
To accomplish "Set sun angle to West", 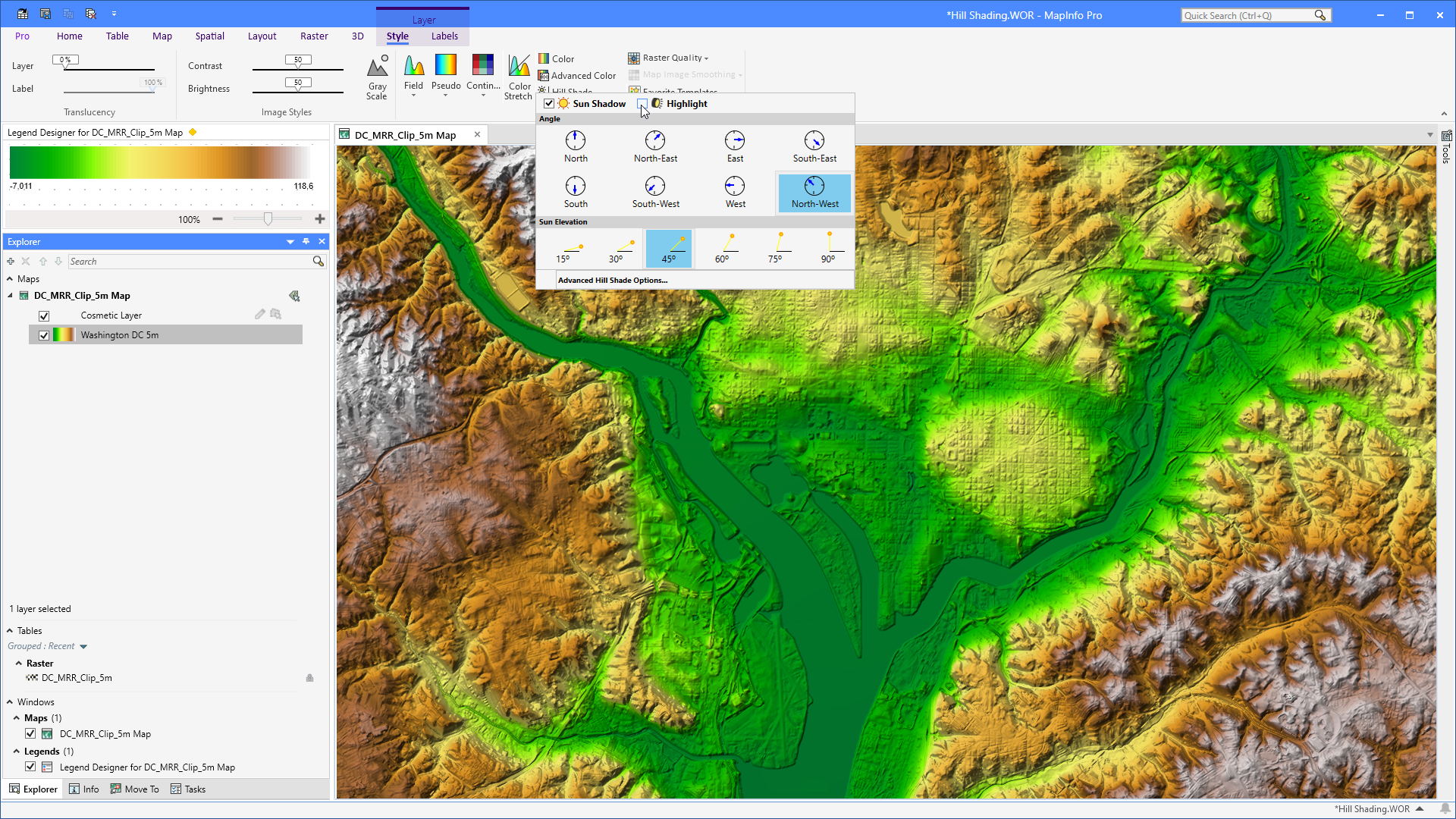I will 735,193.
